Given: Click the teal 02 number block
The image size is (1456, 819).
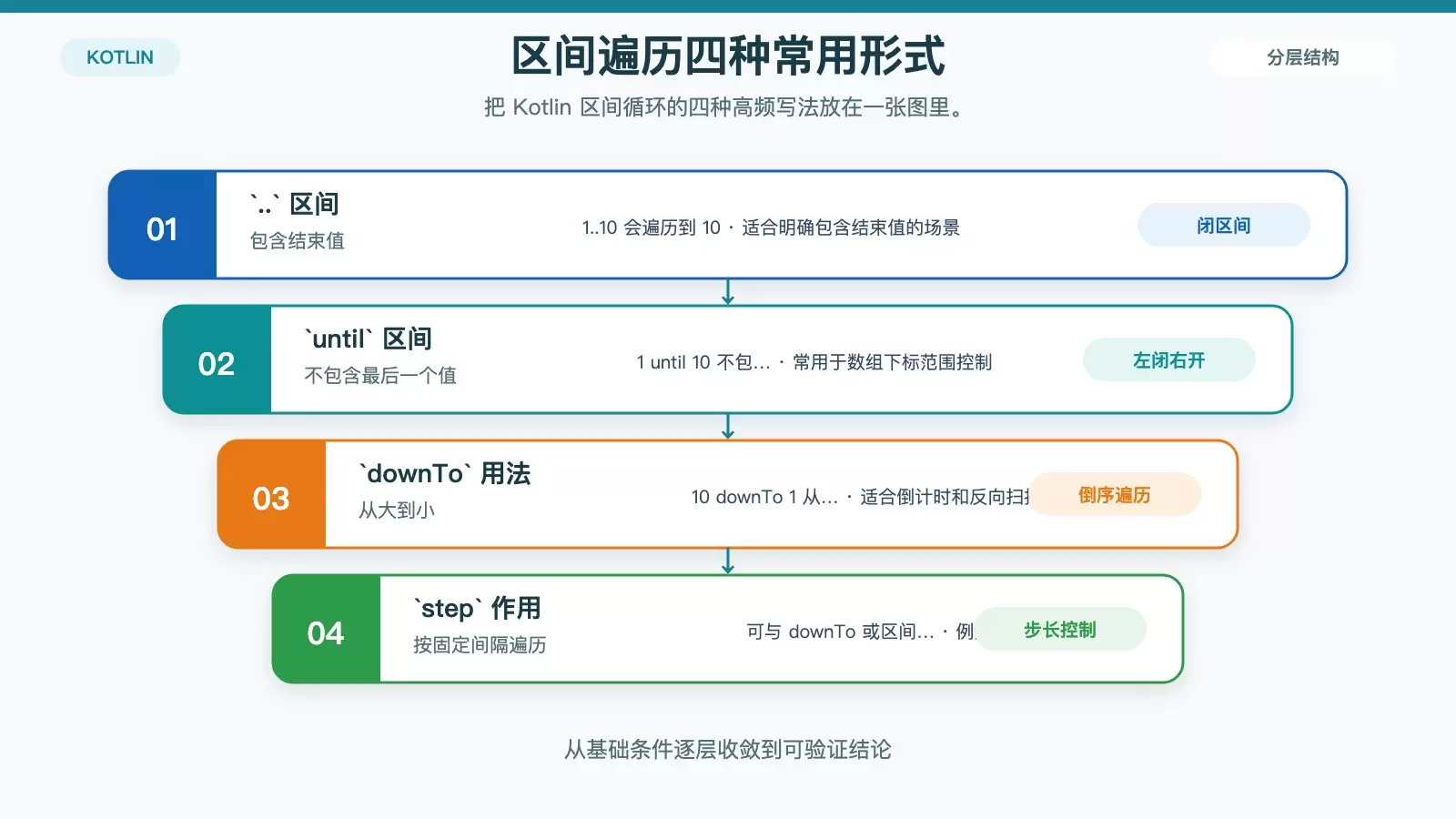Looking at the screenshot, I should [x=217, y=359].
